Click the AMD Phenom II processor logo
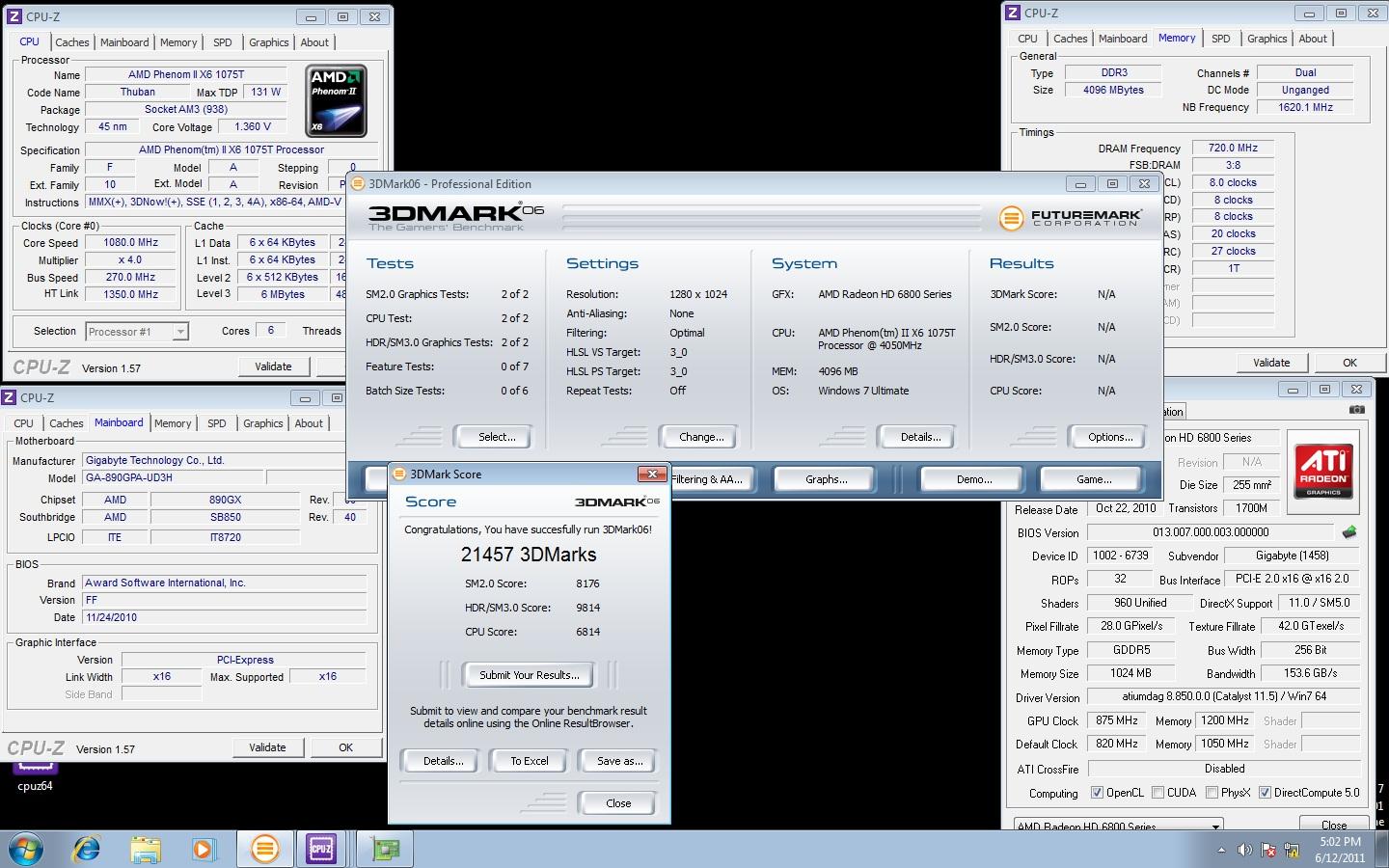 point(336,100)
